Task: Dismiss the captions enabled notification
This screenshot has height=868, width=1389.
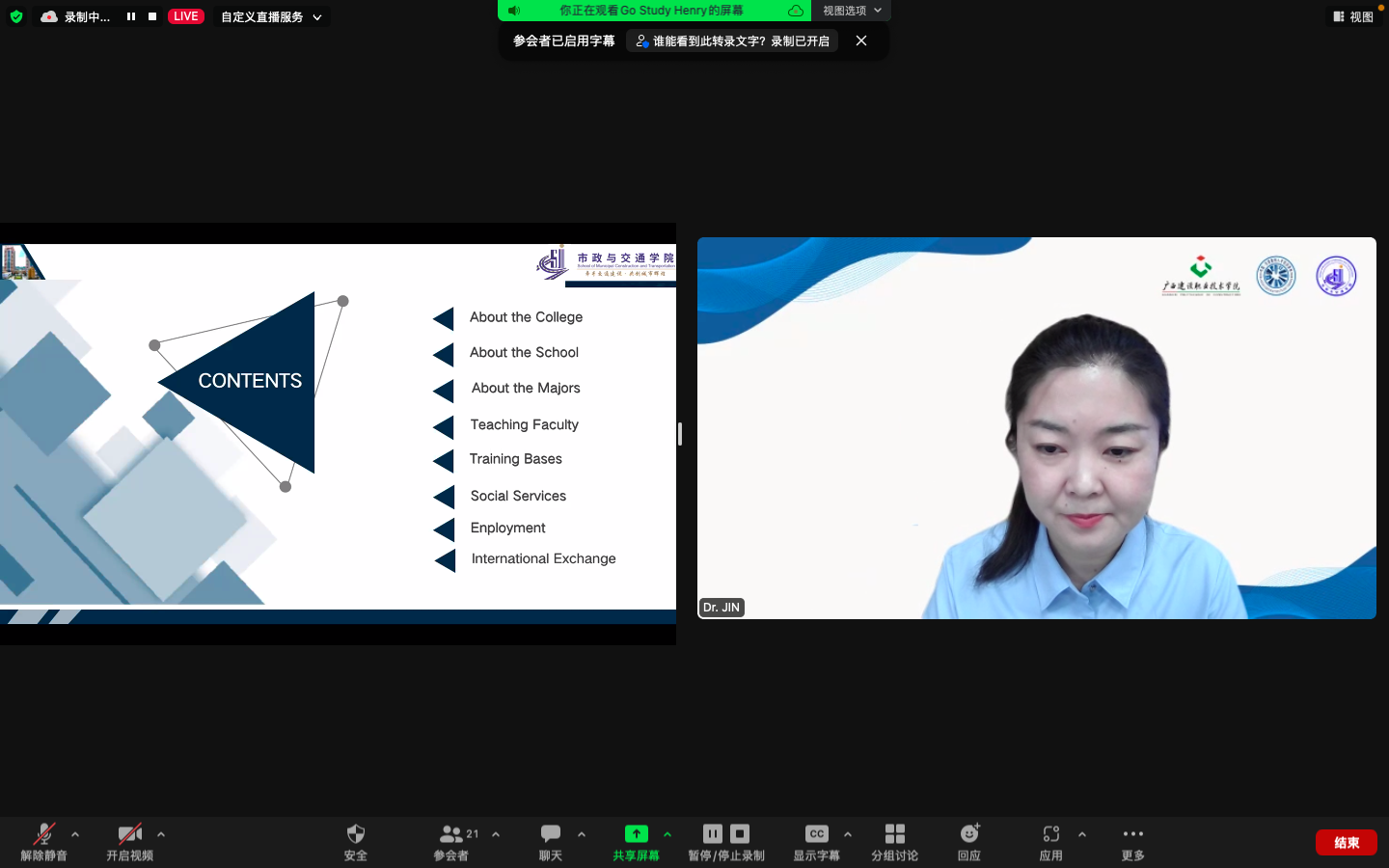Action: click(861, 41)
